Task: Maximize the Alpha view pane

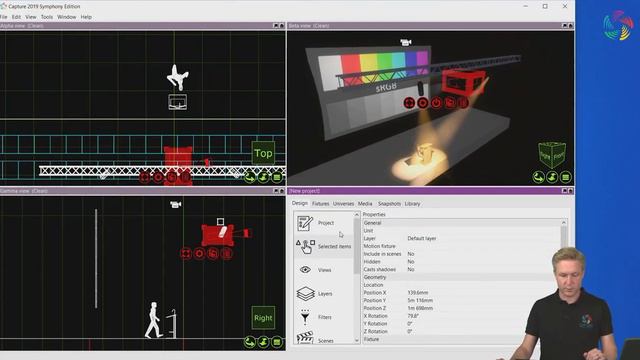Action: coord(276,26)
